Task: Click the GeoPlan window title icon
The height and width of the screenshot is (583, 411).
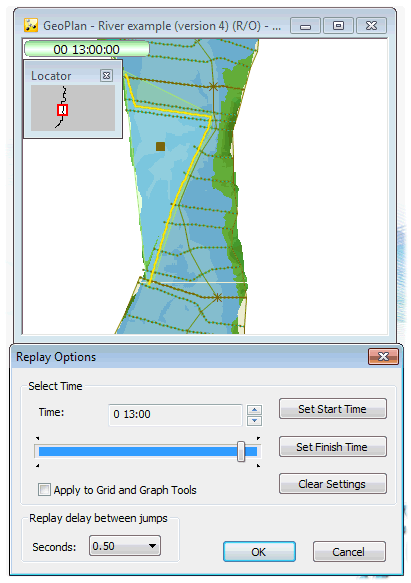Action: pos(30,25)
